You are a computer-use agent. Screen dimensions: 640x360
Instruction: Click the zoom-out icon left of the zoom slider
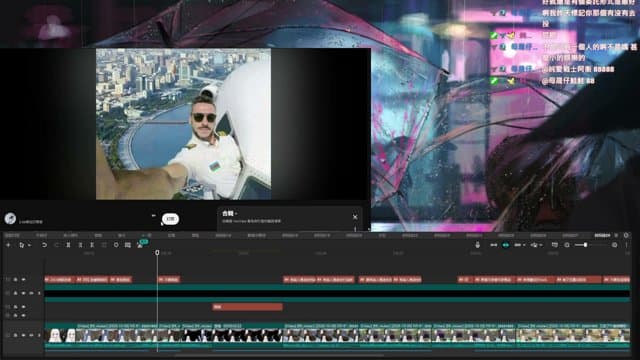tap(567, 245)
